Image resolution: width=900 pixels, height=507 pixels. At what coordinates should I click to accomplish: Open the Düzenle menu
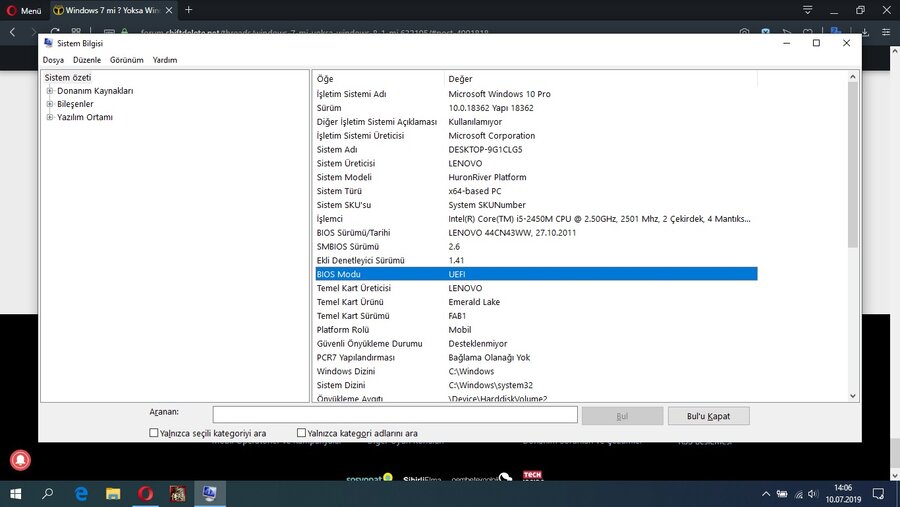[x=87, y=60]
